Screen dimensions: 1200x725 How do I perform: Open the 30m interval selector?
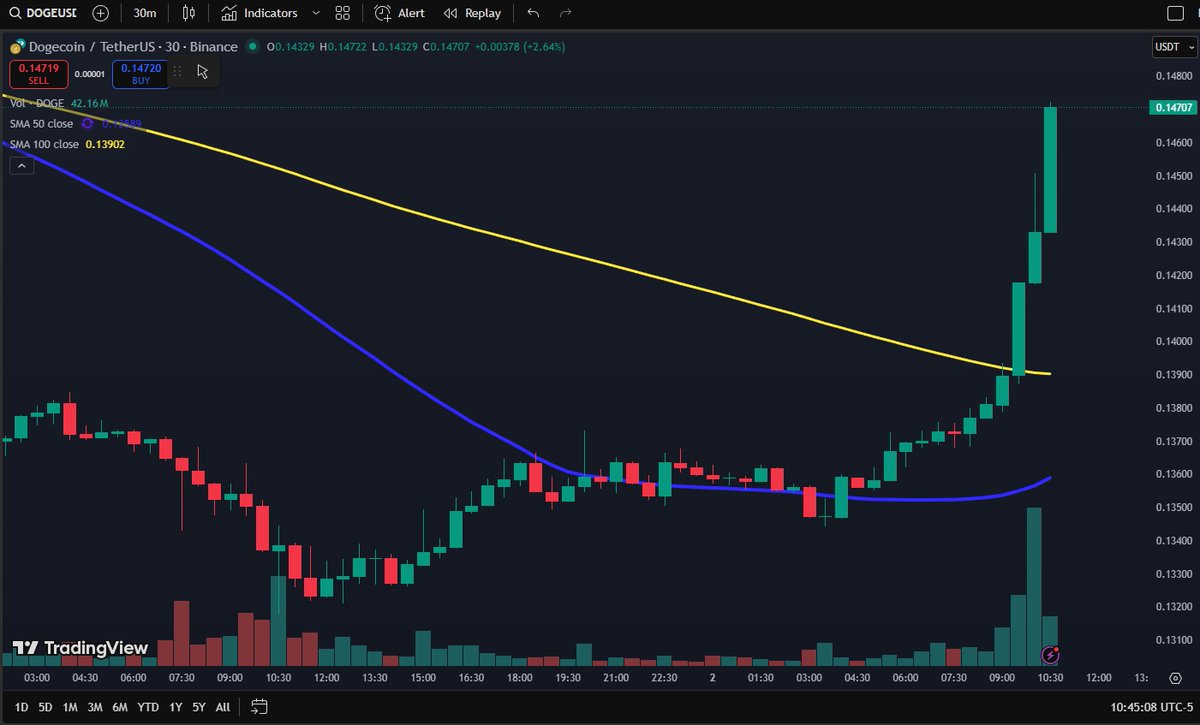(145, 13)
